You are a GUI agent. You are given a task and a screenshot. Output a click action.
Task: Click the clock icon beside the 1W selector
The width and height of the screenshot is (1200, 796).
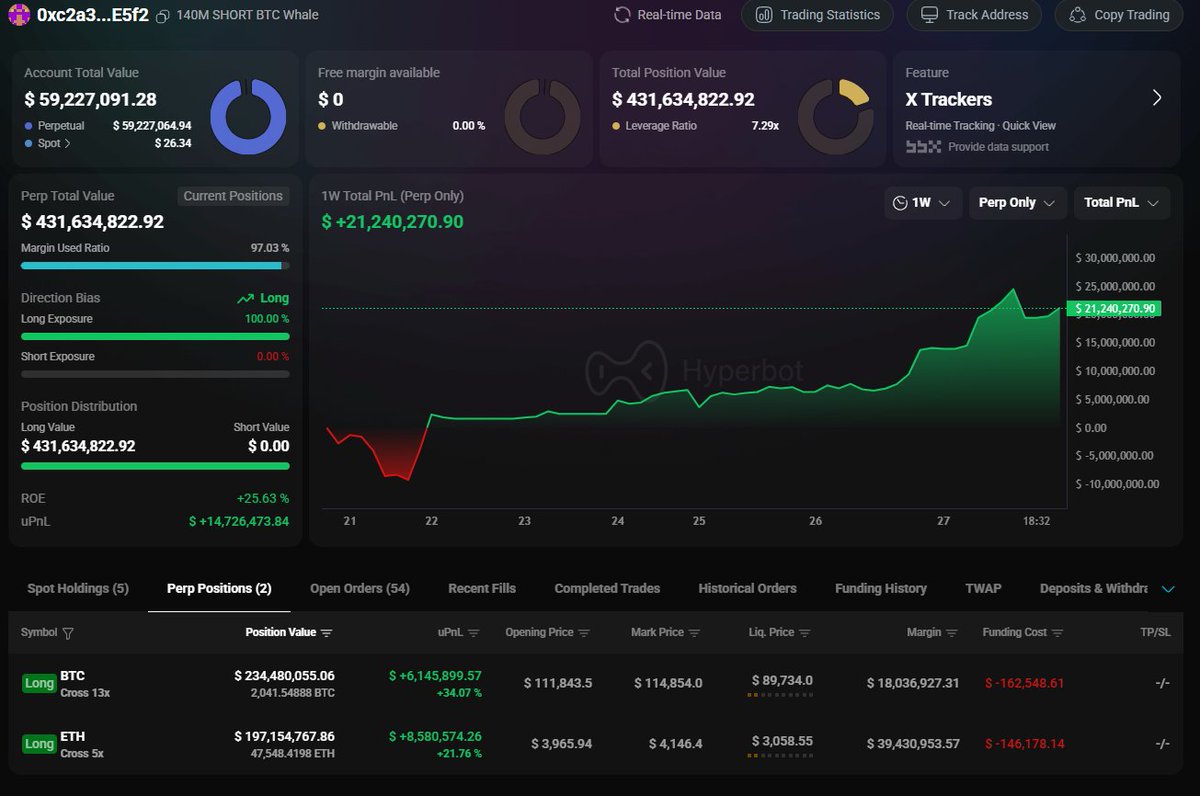pos(900,202)
